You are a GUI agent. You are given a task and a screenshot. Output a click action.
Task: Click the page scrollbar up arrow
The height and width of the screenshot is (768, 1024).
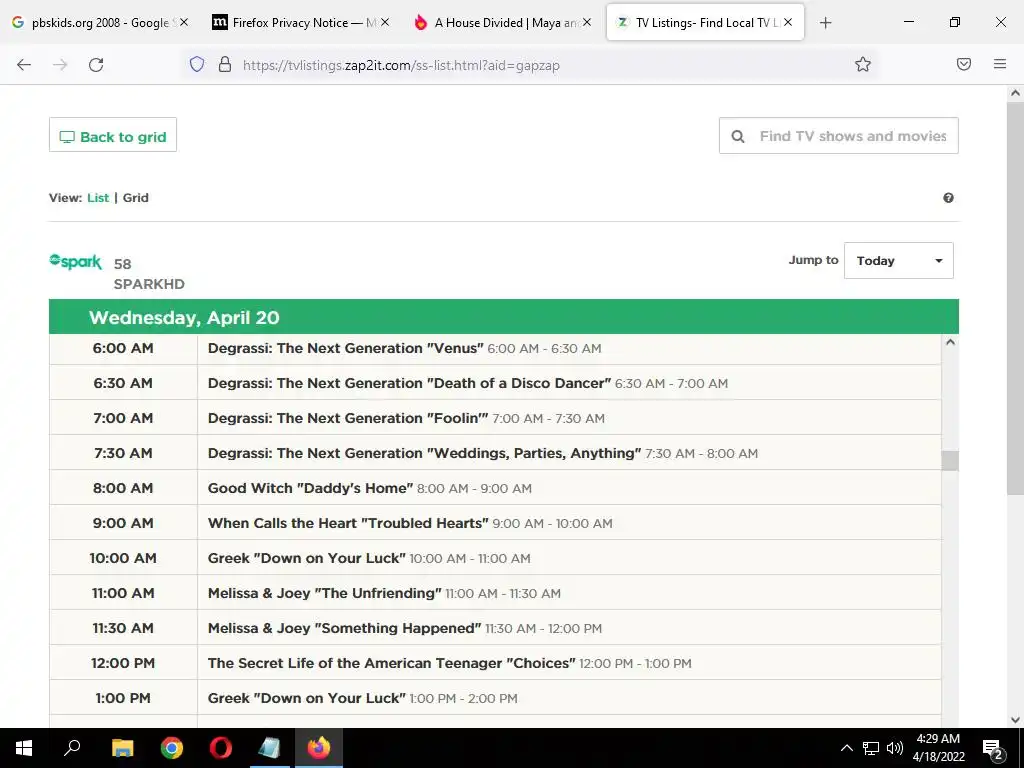click(1015, 93)
